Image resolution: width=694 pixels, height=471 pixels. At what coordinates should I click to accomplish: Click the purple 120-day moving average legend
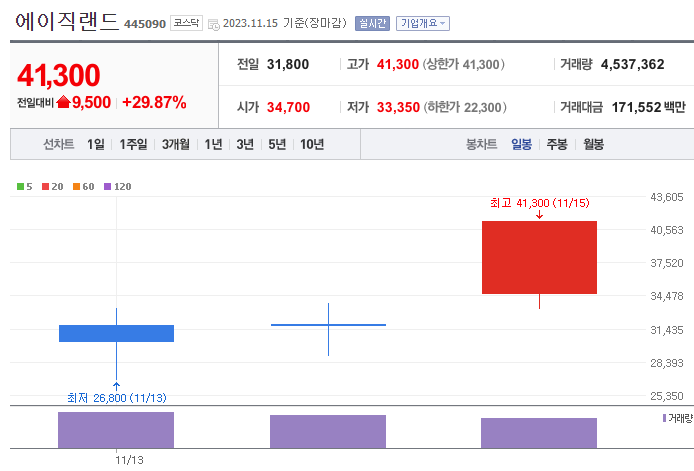[x=118, y=186]
